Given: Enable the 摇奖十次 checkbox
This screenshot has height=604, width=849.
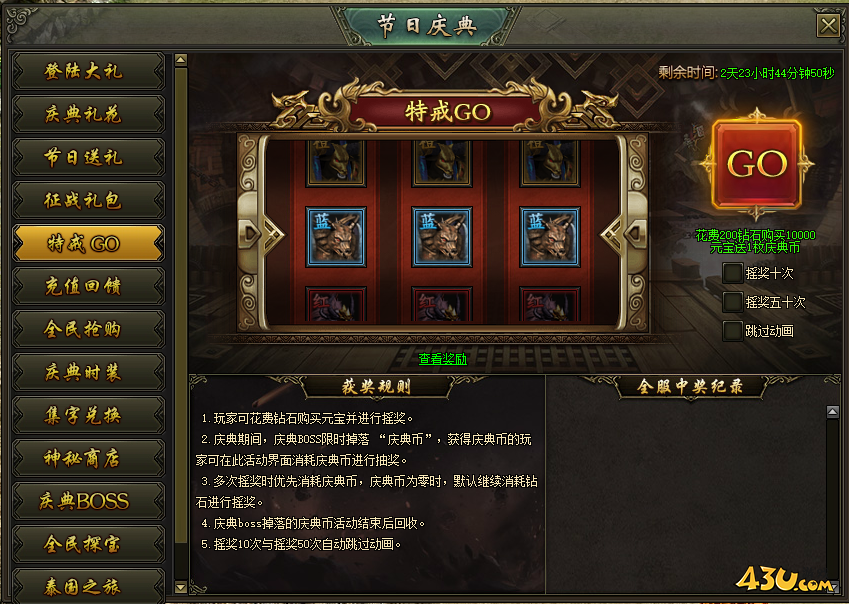Looking at the screenshot, I should [732, 273].
